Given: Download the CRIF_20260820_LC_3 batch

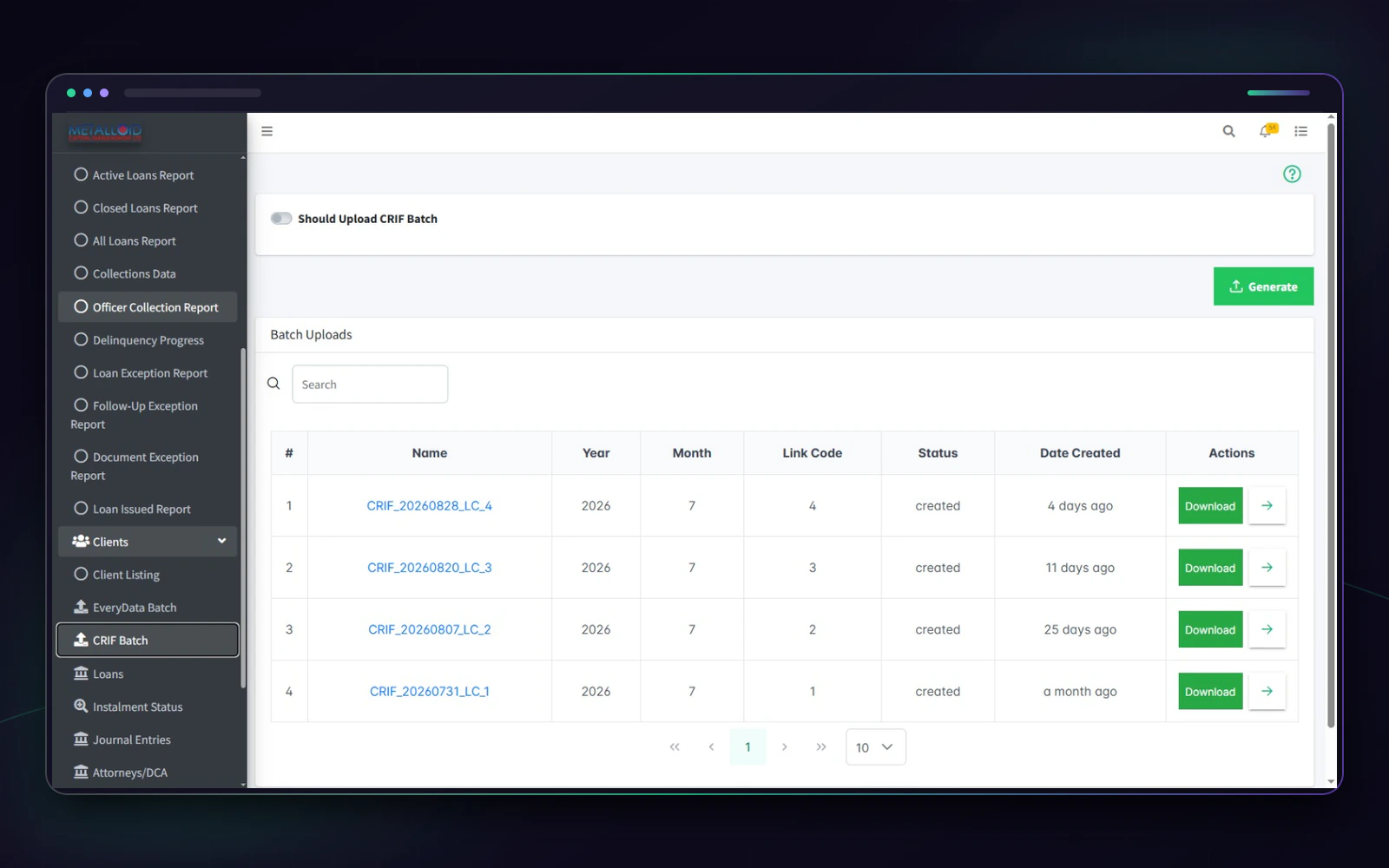Looking at the screenshot, I should (x=1210, y=568).
